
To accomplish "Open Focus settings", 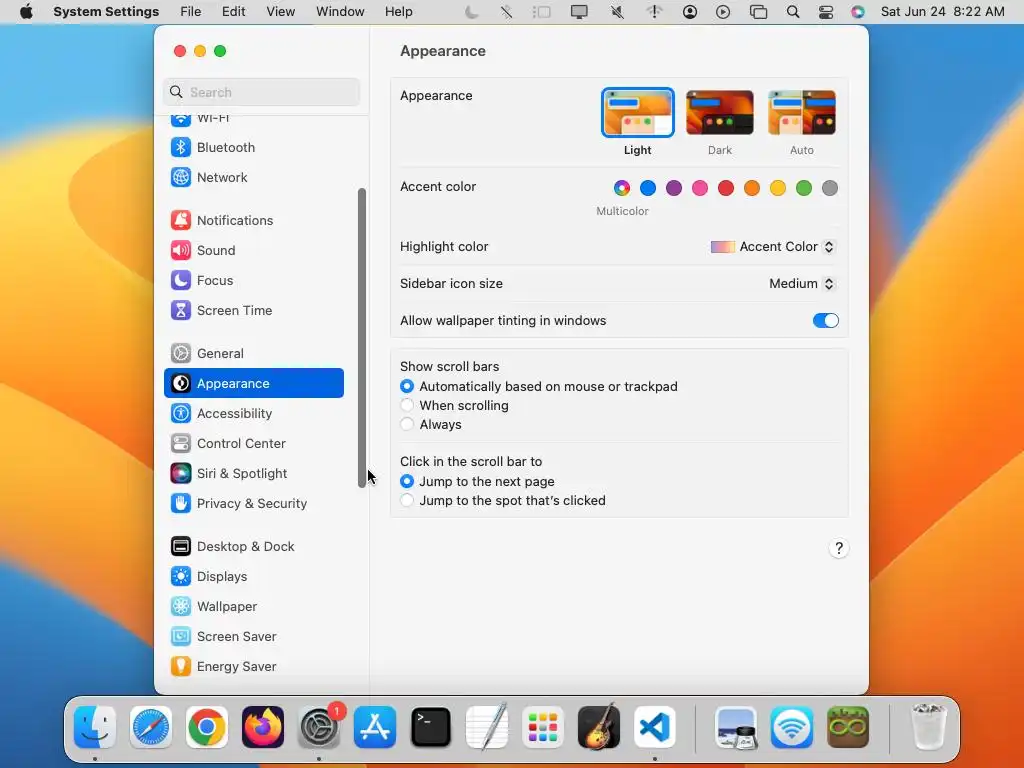I will point(253,281).
